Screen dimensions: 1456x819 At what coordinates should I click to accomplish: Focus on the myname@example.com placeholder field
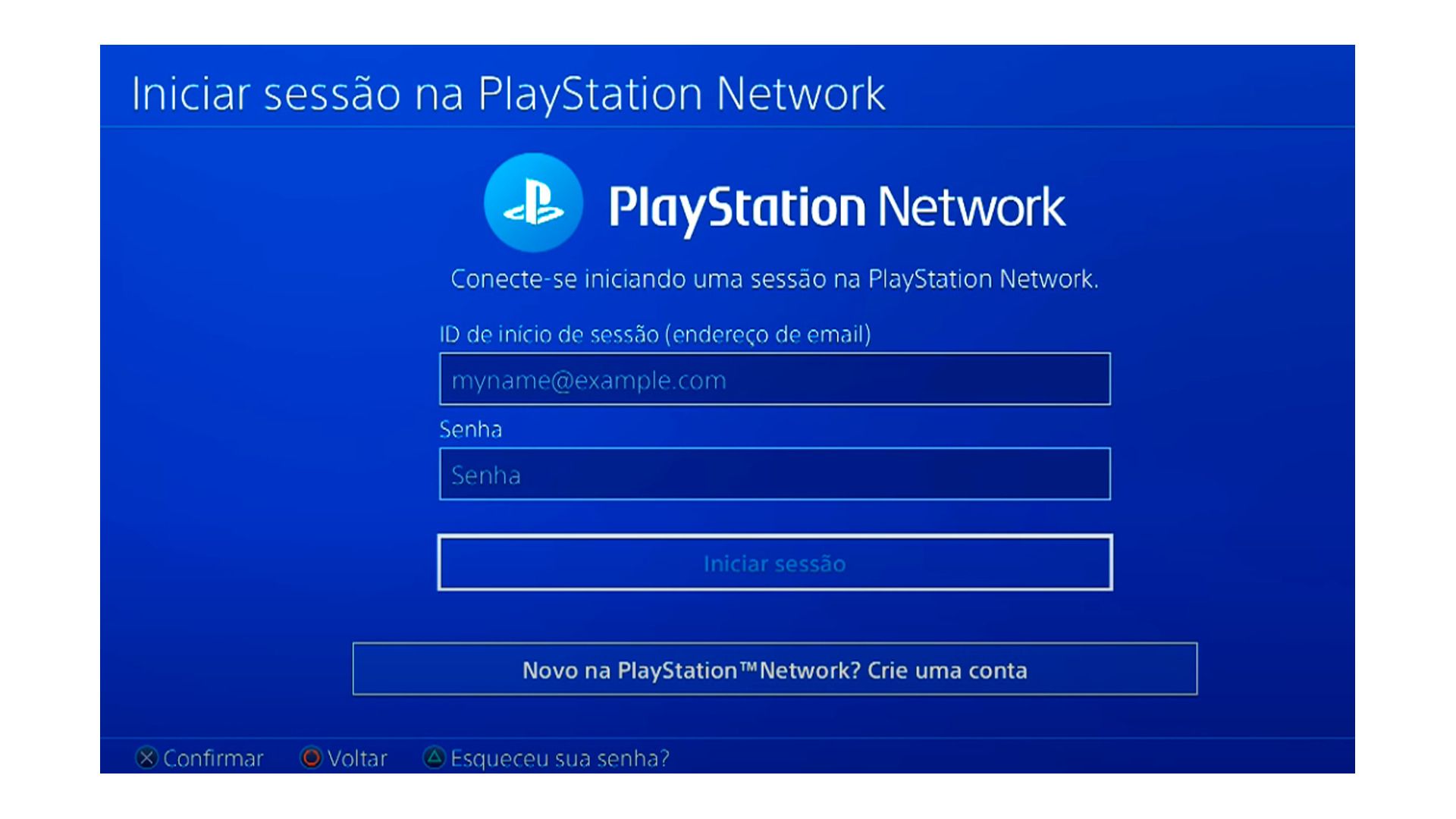[x=774, y=378]
